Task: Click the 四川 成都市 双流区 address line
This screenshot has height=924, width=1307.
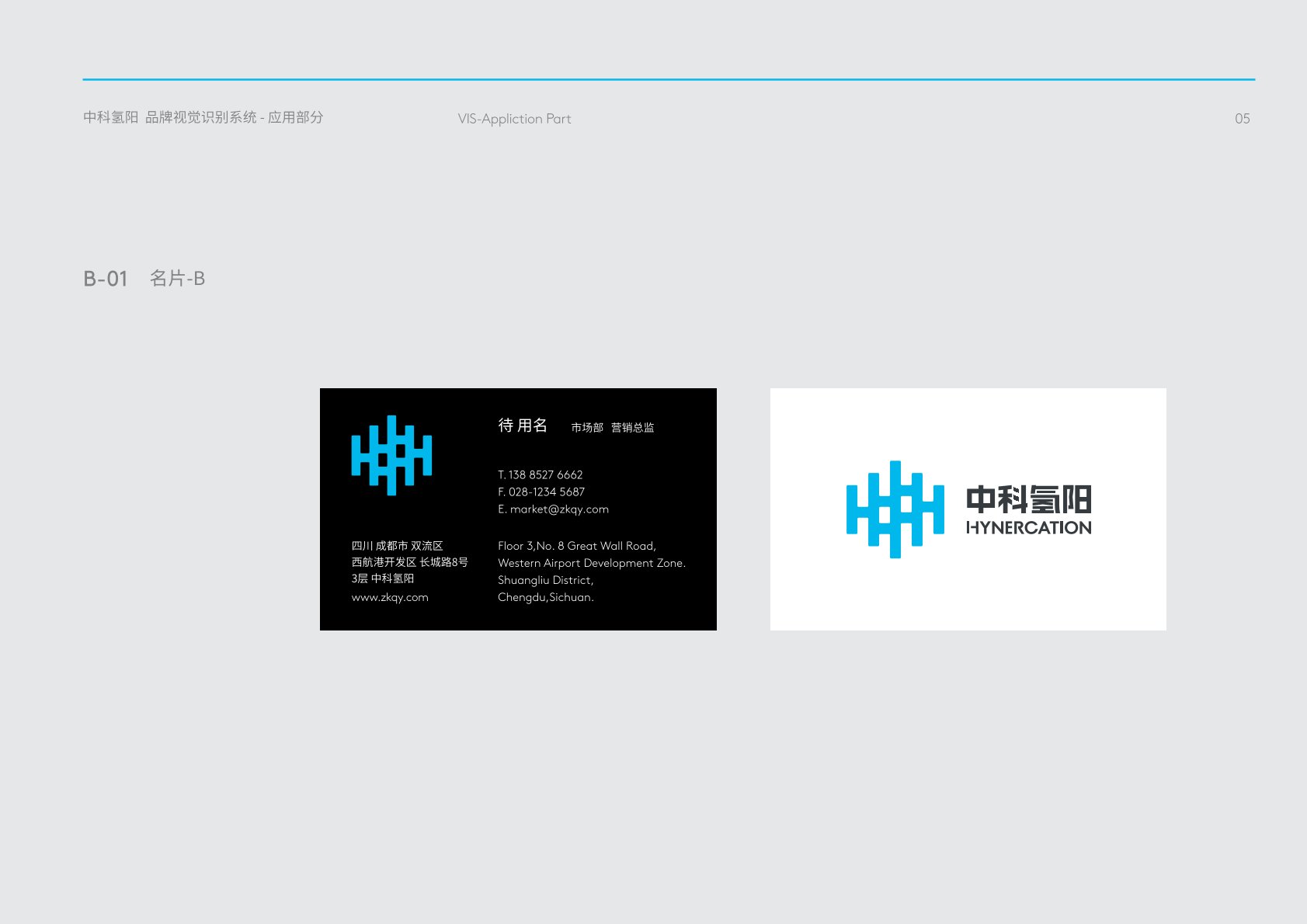Action: pos(397,547)
